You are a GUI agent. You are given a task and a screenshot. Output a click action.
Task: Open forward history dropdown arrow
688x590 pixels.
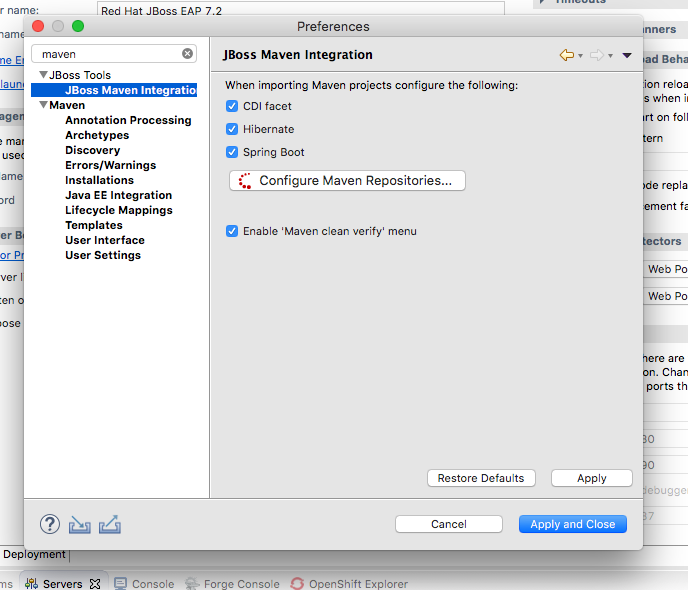[610, 56]
